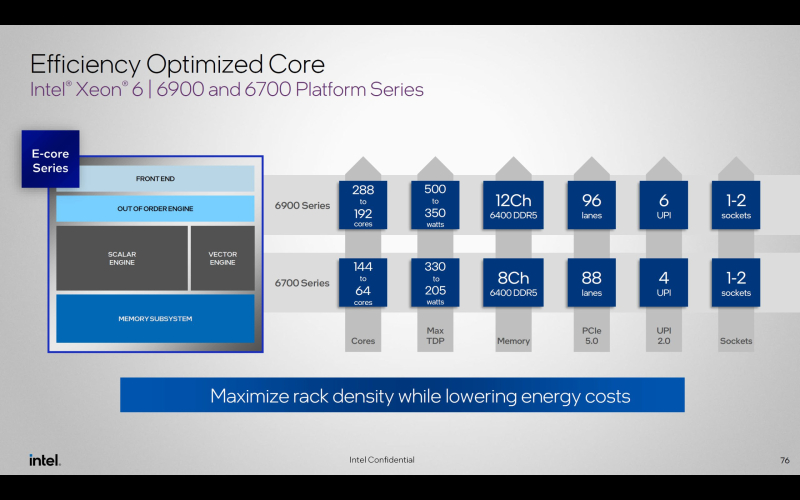Click the 500 to 350 watts tile
The image size is (800, 500).
click(x=435, y=205)
